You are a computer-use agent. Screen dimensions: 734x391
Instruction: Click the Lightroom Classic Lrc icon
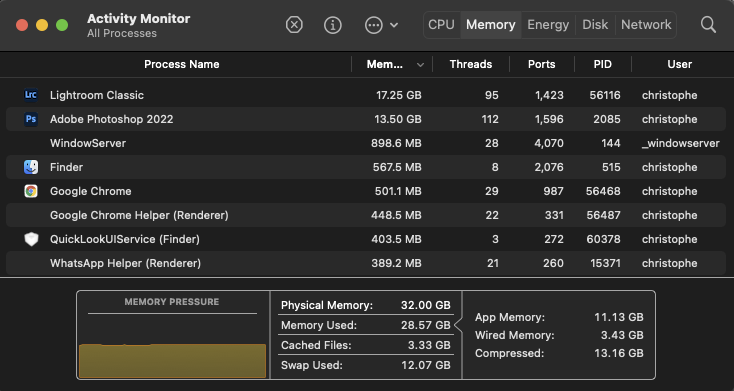pos(31,95)
